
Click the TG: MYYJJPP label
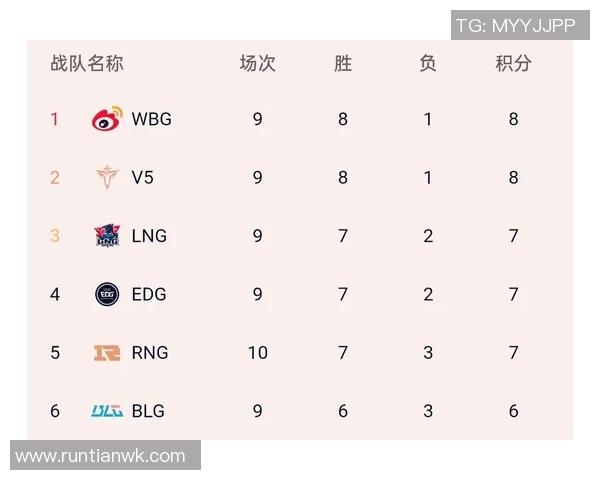click(515, 25)
